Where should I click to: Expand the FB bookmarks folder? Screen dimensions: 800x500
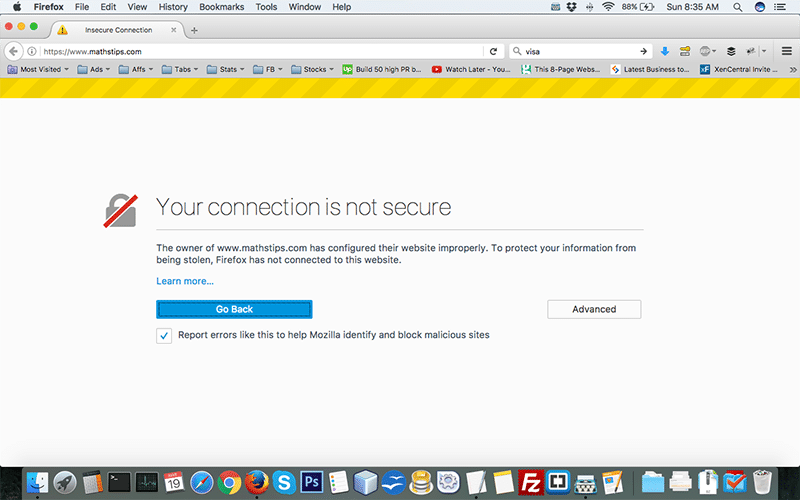point(267,69)
